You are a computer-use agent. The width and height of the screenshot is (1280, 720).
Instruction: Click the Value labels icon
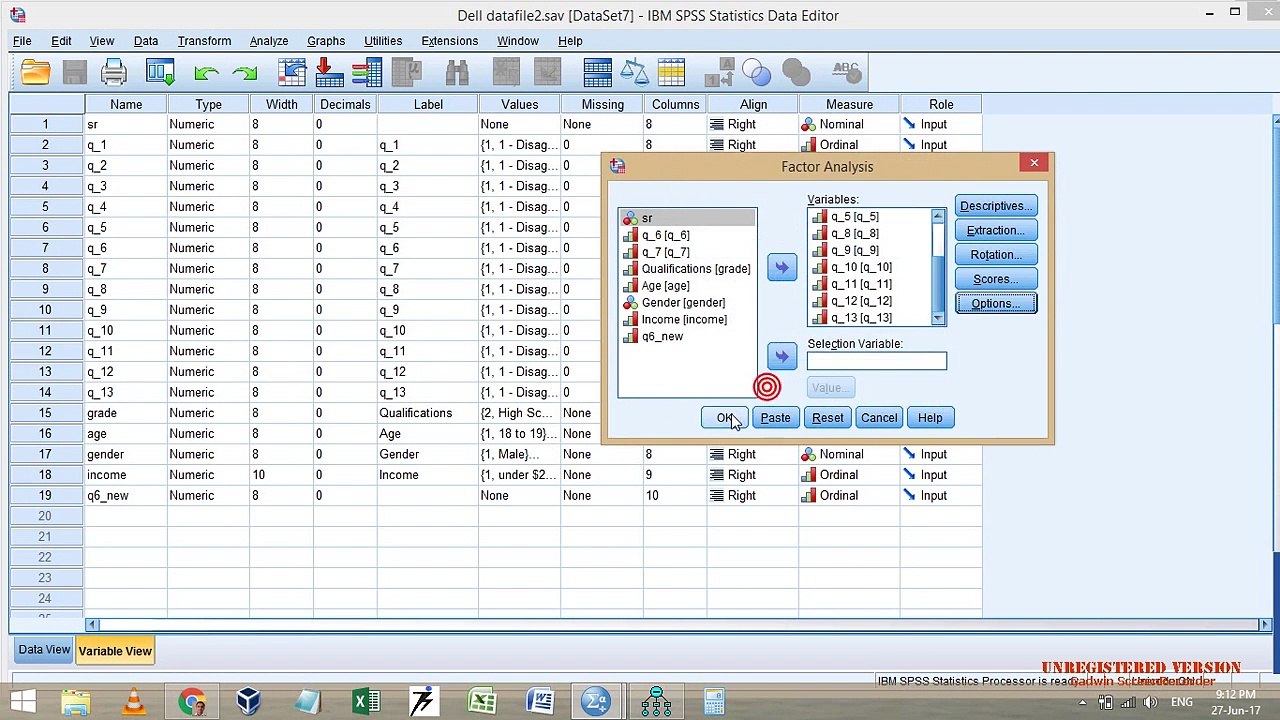pos(719,72)
